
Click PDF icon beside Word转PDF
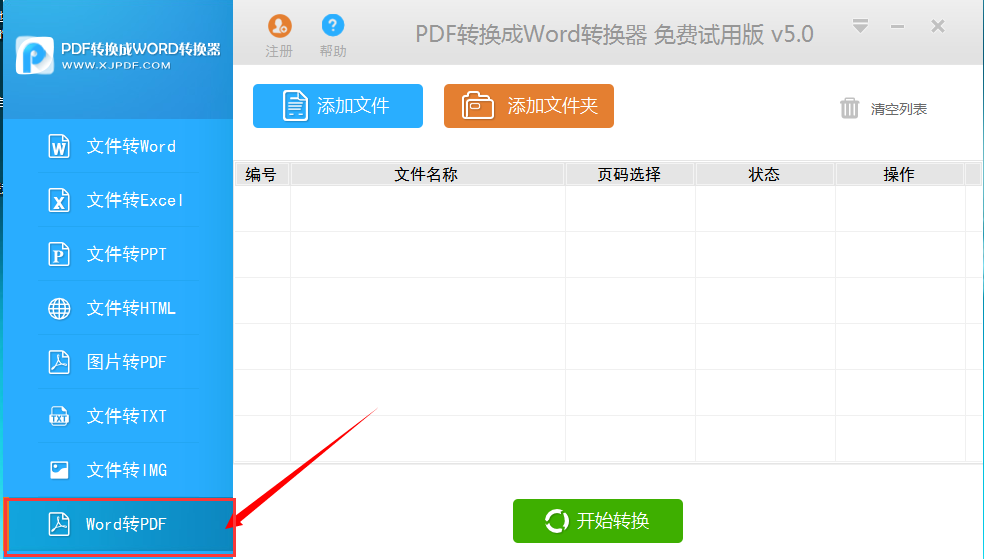[x=59, y=524]
